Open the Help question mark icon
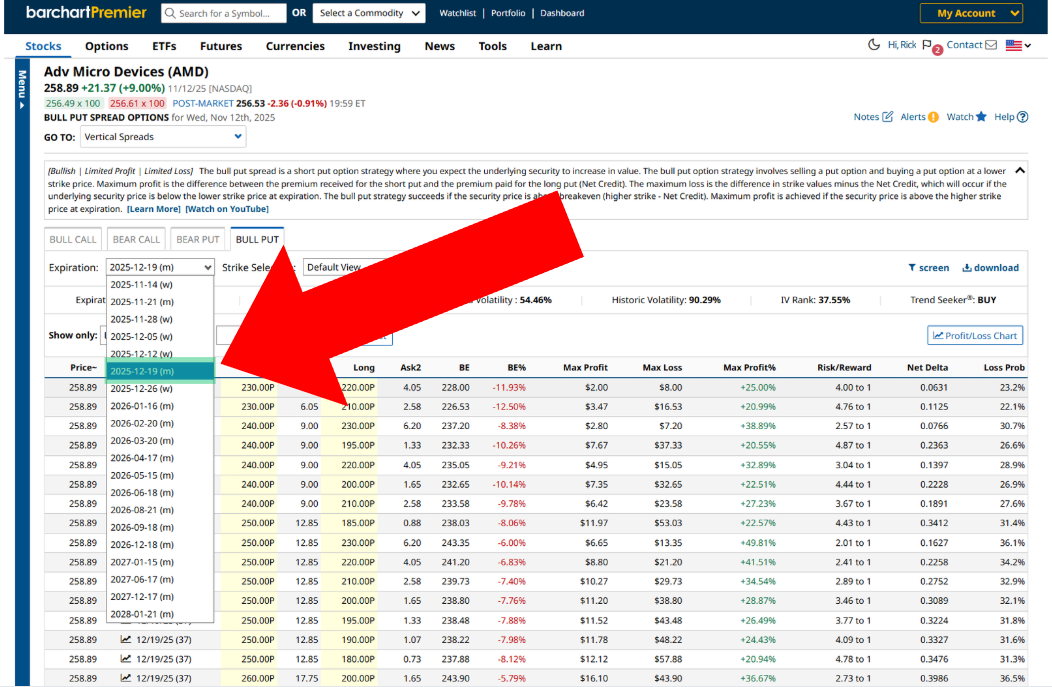The image size is (1052, 687). (x=1023, y=117)
